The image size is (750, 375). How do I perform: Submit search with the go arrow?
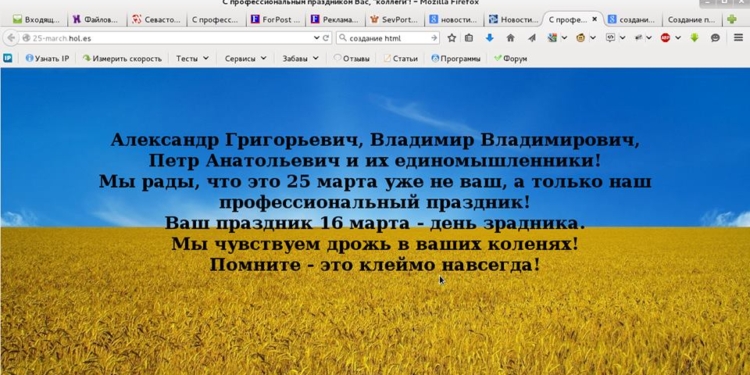pyautogui.click(x=434, y=38)
